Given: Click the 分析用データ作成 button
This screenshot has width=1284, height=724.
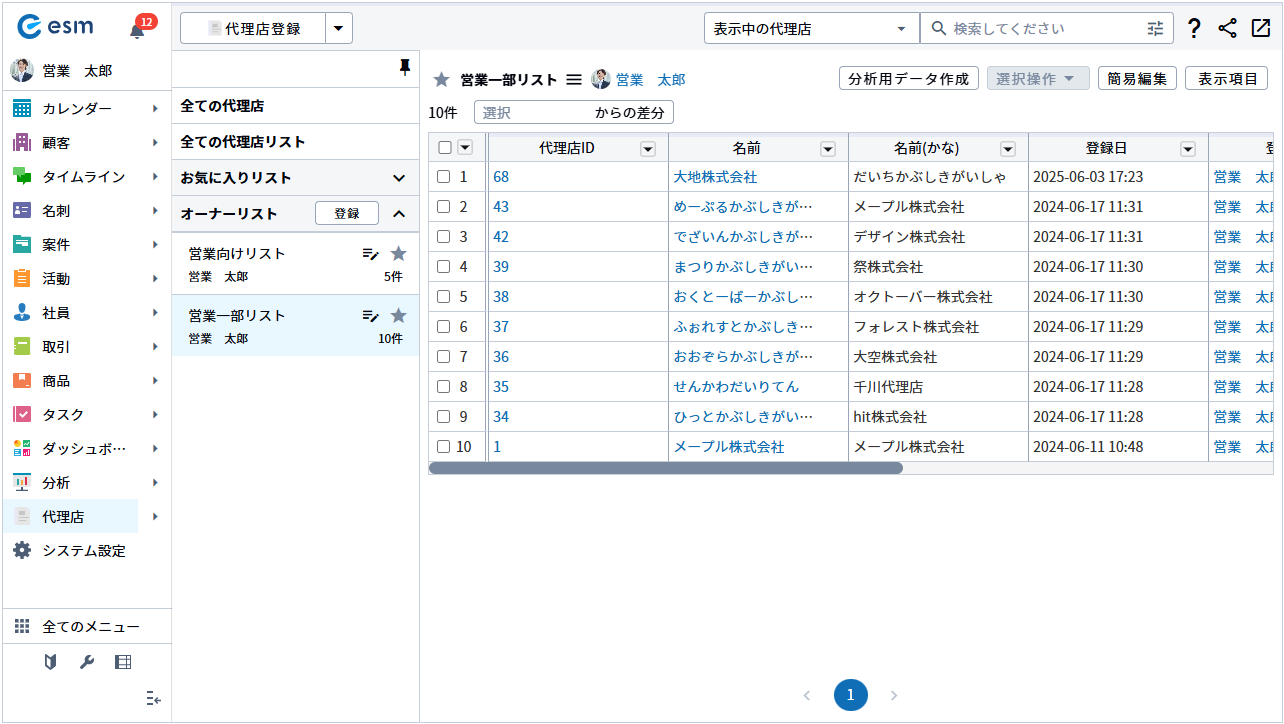Looking at the screenshot, I should [x=909, y=79].
